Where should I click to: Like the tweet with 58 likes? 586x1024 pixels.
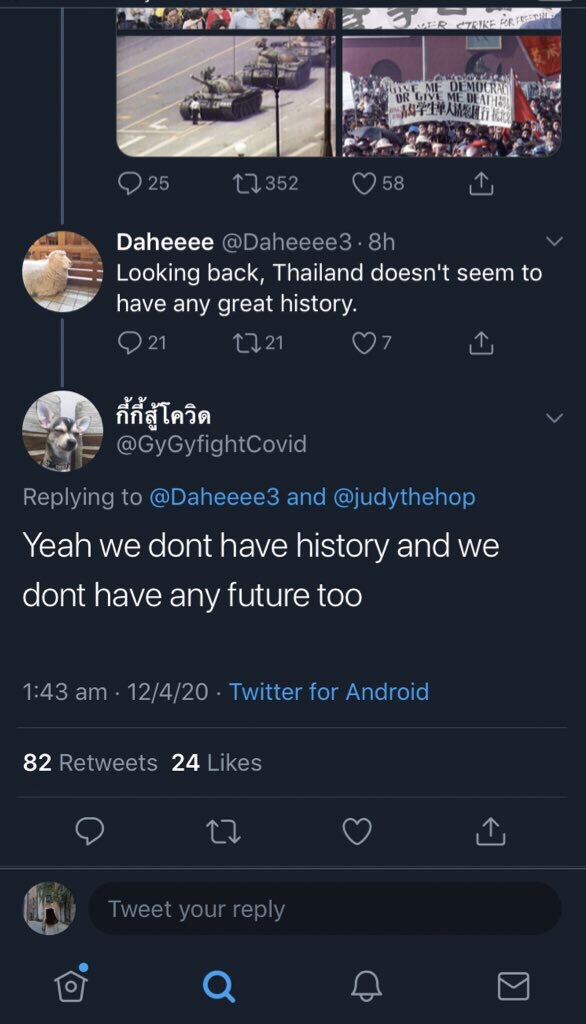(x=378, y=184)
